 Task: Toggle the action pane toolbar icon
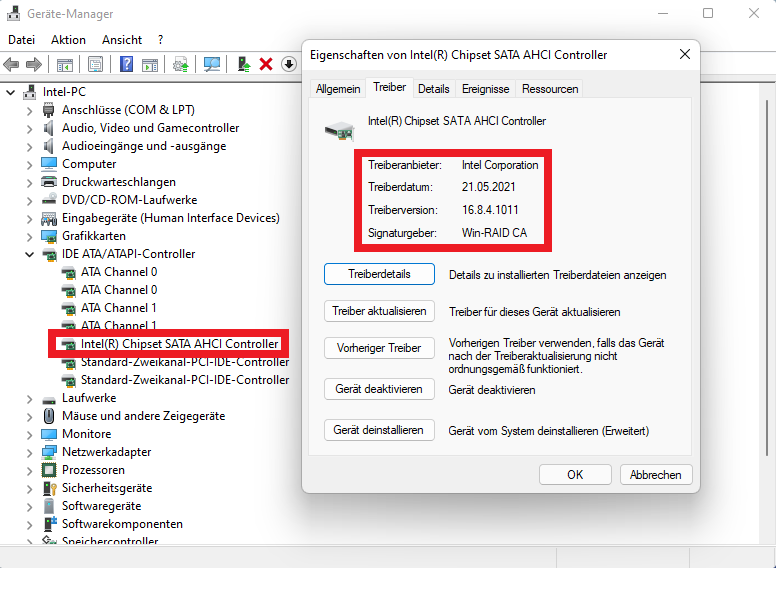pos(150,64)
